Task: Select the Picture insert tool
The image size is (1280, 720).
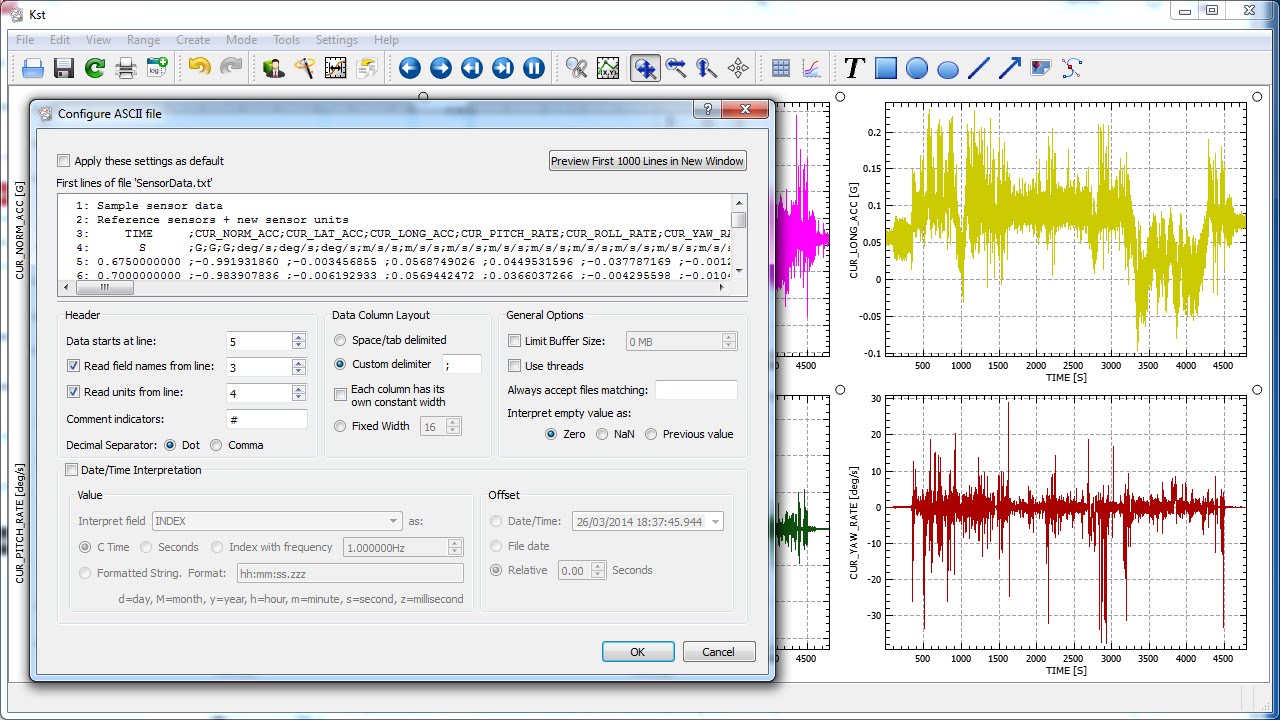Action: point(1040,68)
